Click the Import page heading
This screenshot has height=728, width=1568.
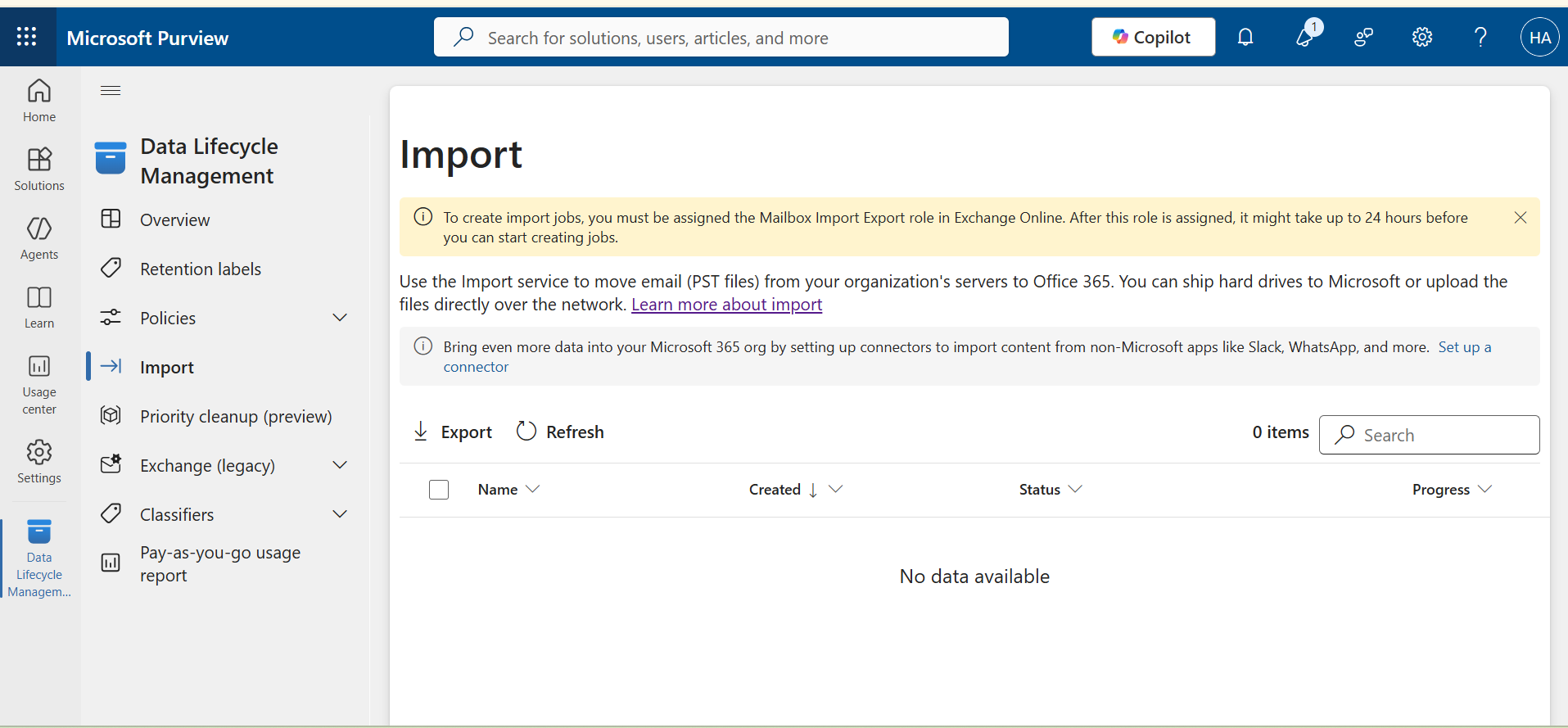pyautogui.click(x=461, y=155)
